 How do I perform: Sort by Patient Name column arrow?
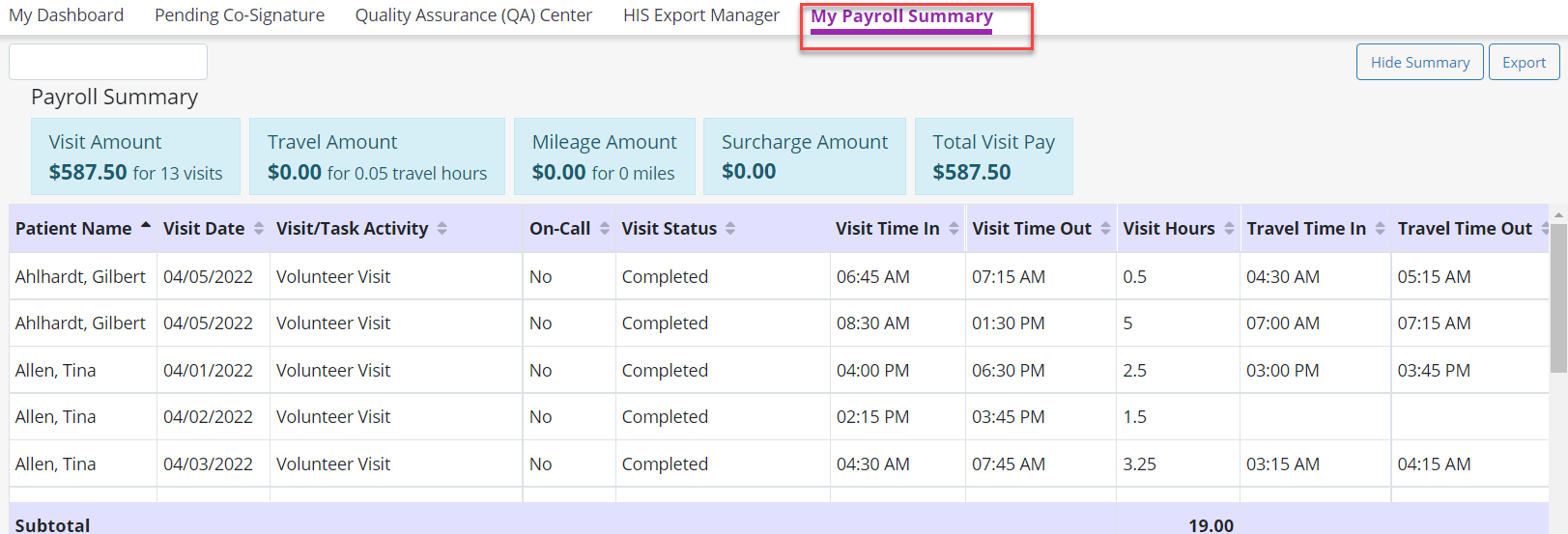coord(146,228)
